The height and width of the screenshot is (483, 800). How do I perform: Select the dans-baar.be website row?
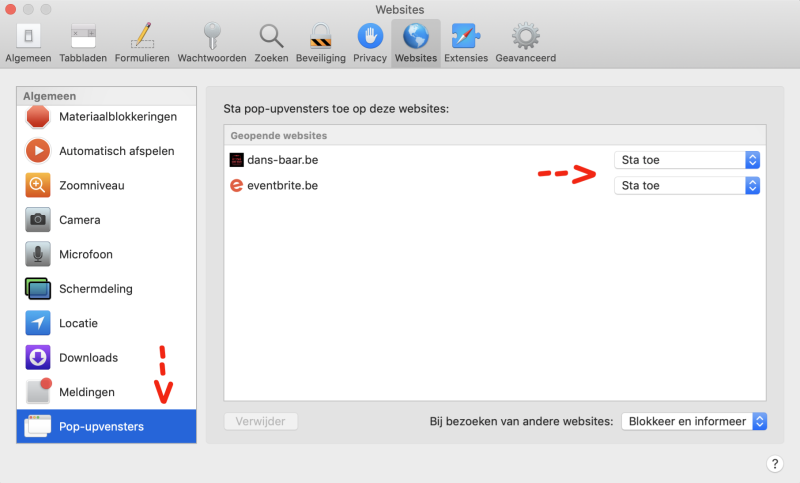(495, 160)
